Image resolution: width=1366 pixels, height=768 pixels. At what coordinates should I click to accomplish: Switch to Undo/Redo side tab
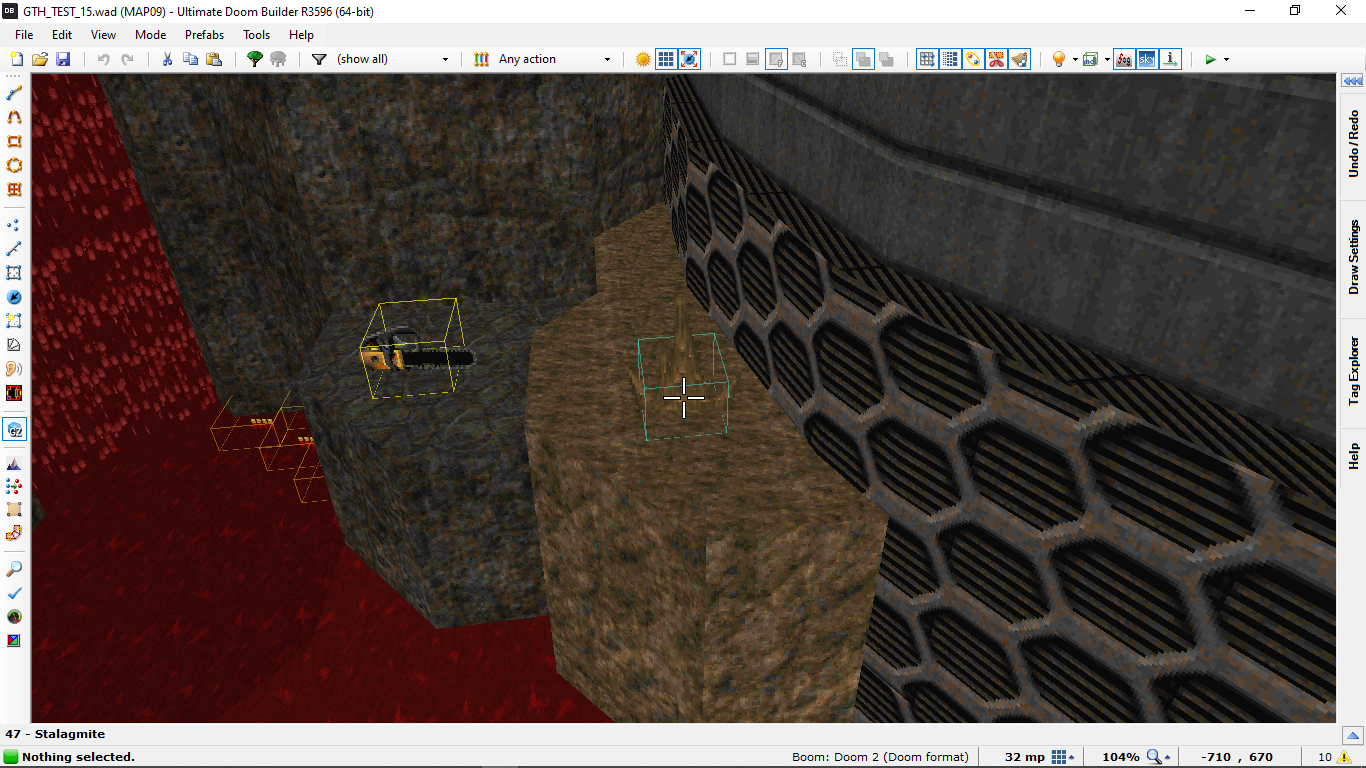click(1353, 145)
